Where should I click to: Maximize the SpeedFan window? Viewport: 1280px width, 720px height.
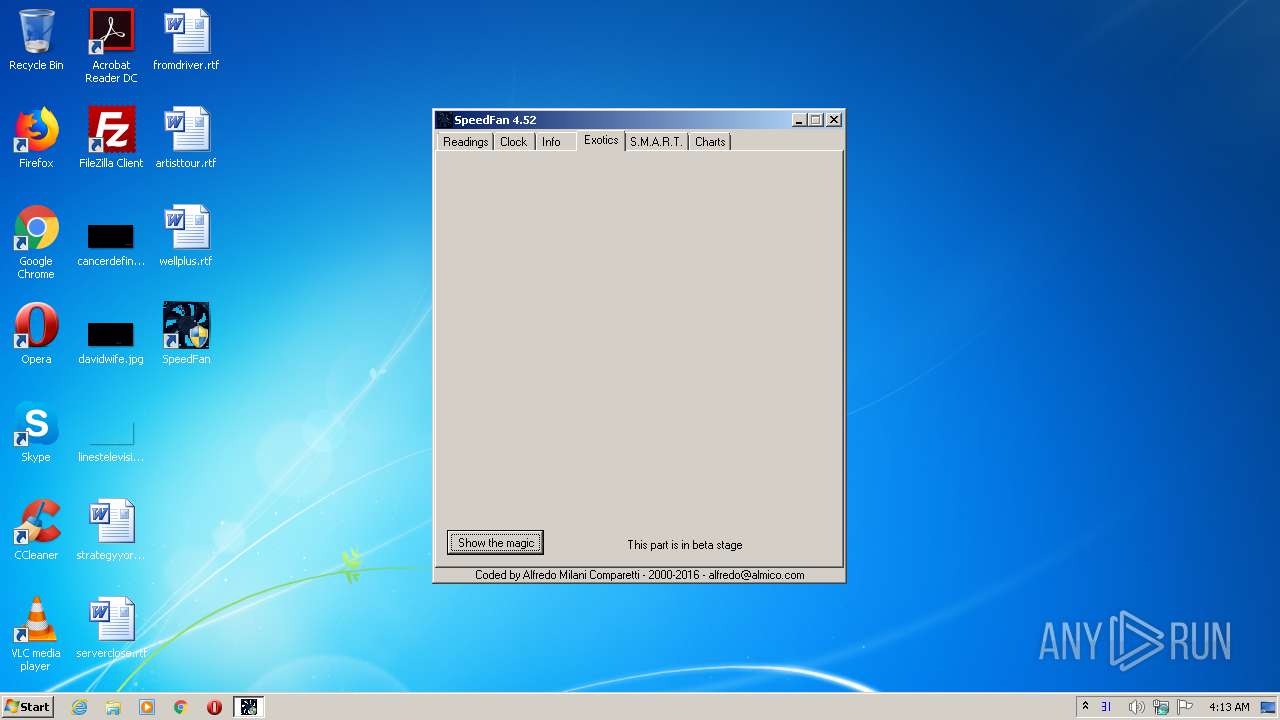816,120
